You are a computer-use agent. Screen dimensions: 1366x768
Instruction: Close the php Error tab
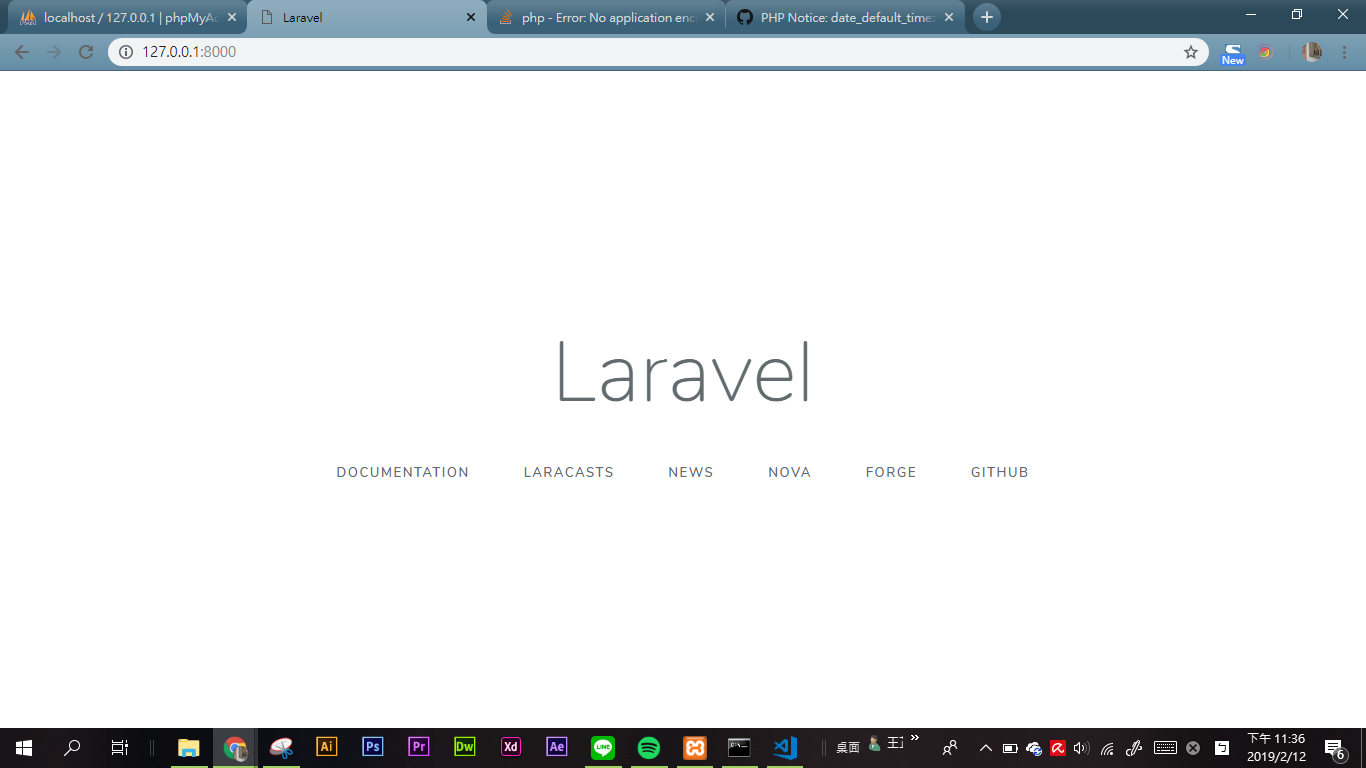coord(710,18)
